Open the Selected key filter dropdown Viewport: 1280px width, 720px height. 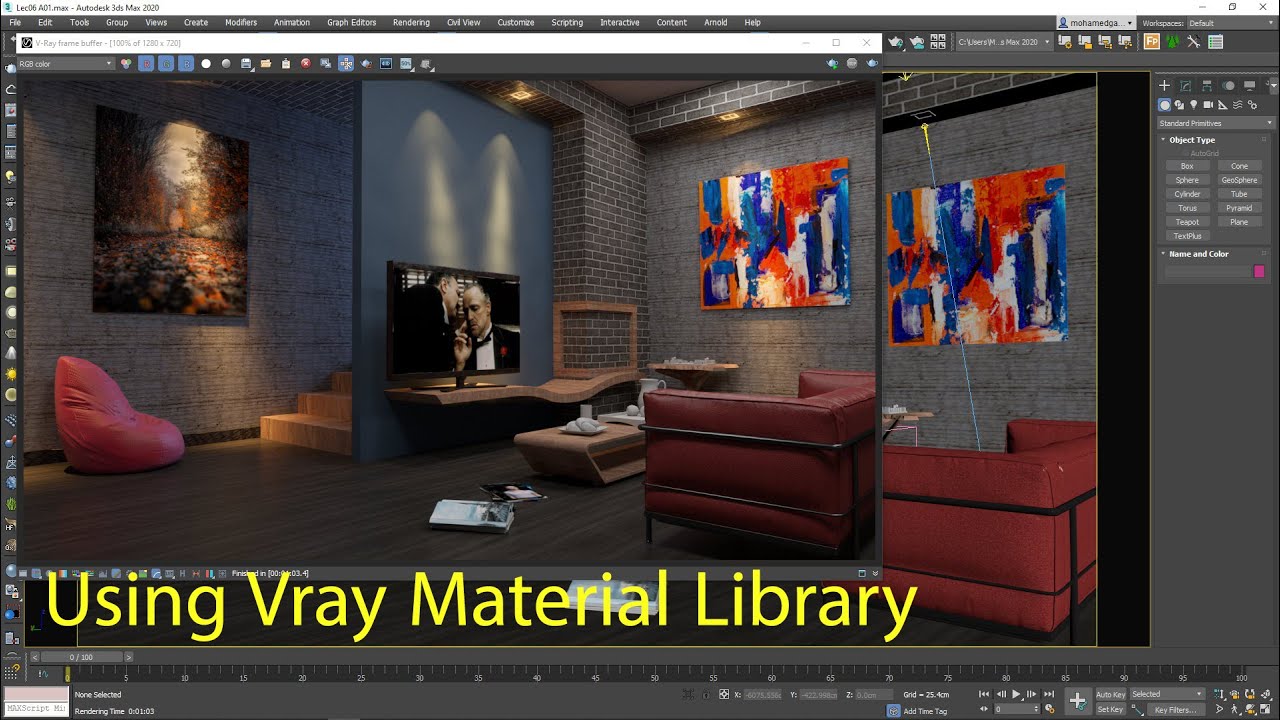(1168, 694)
